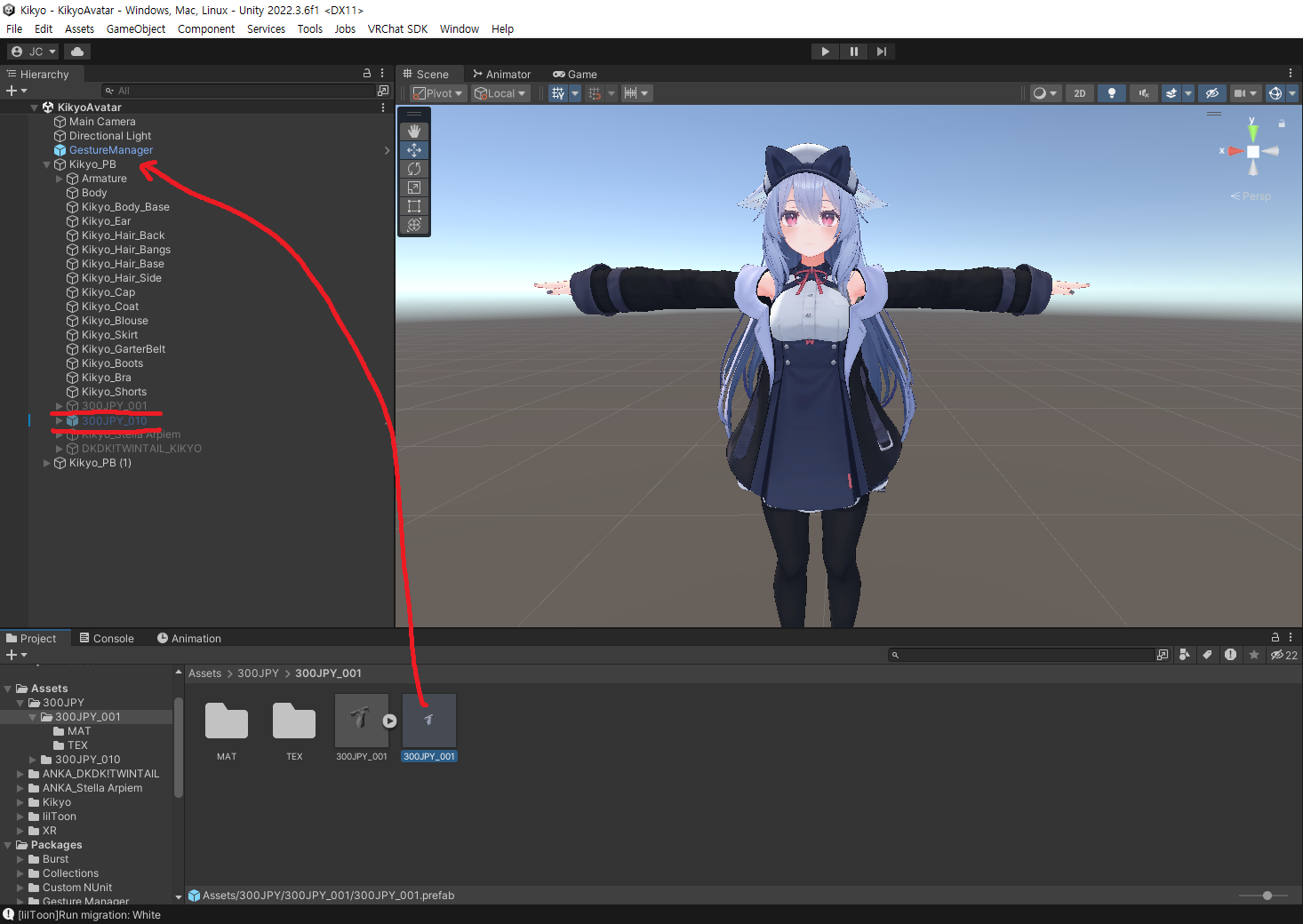The height and width of the screenshot is (924, 1303).
Task: Toggle scene lighting bulb
Action: [1112, 93]
